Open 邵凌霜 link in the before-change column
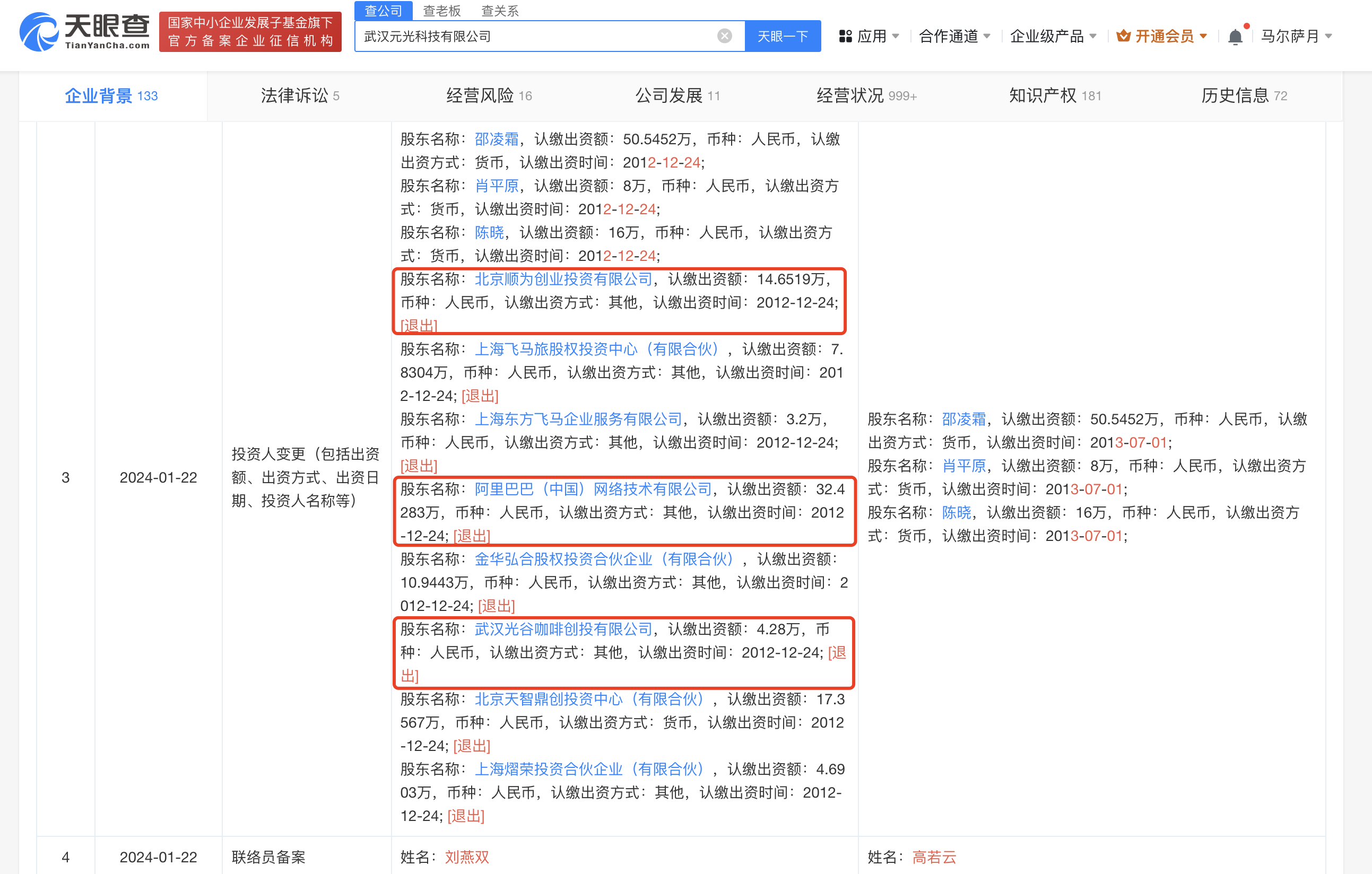The image size is (1372, 874). [496, 139]
